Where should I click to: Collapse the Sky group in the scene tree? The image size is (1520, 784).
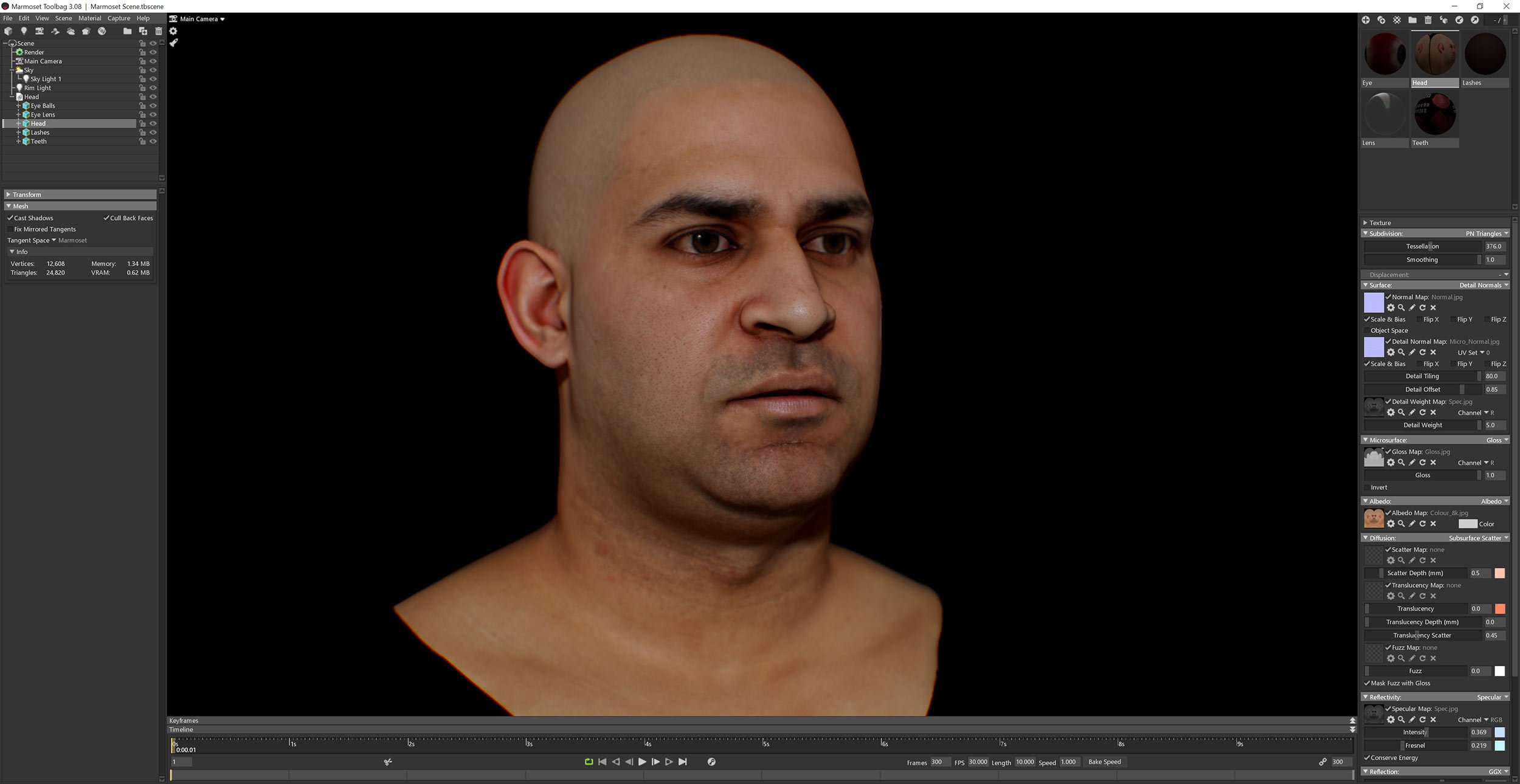(13, 70)
